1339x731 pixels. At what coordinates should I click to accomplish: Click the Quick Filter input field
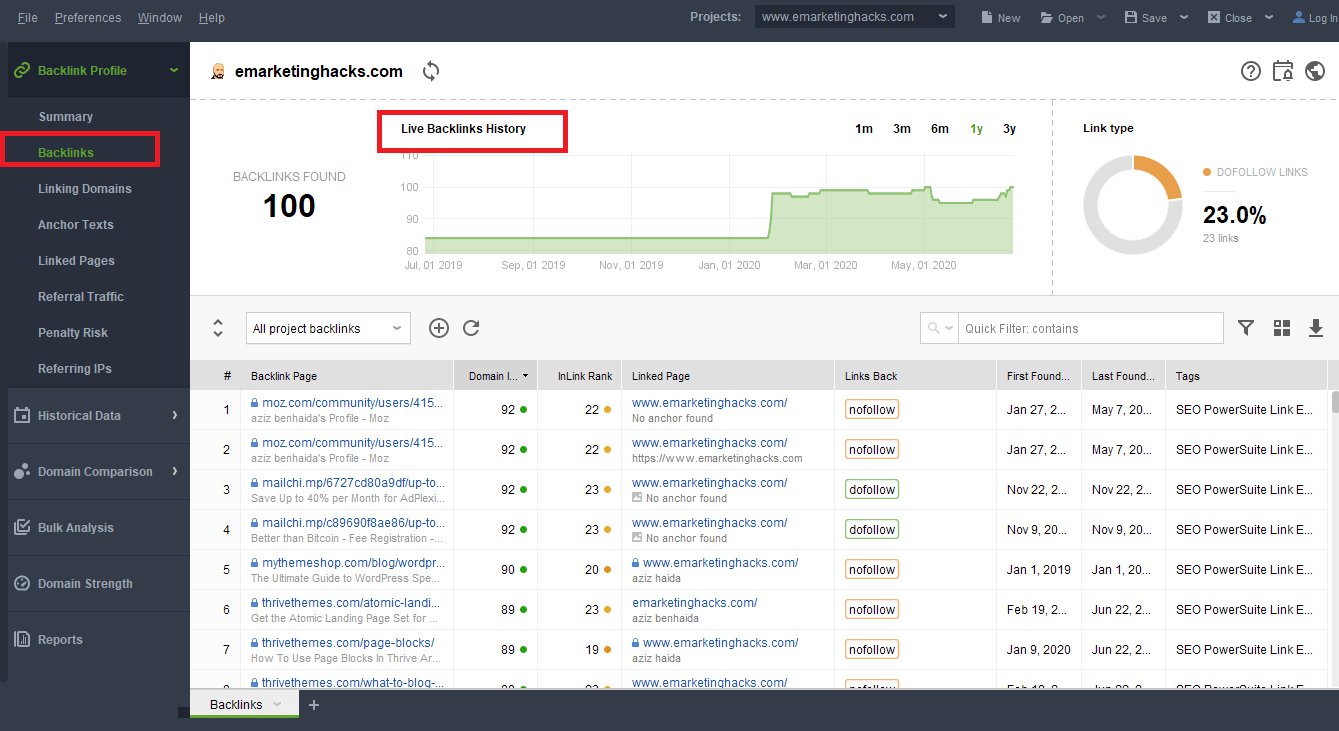[x=1090, y=328]
